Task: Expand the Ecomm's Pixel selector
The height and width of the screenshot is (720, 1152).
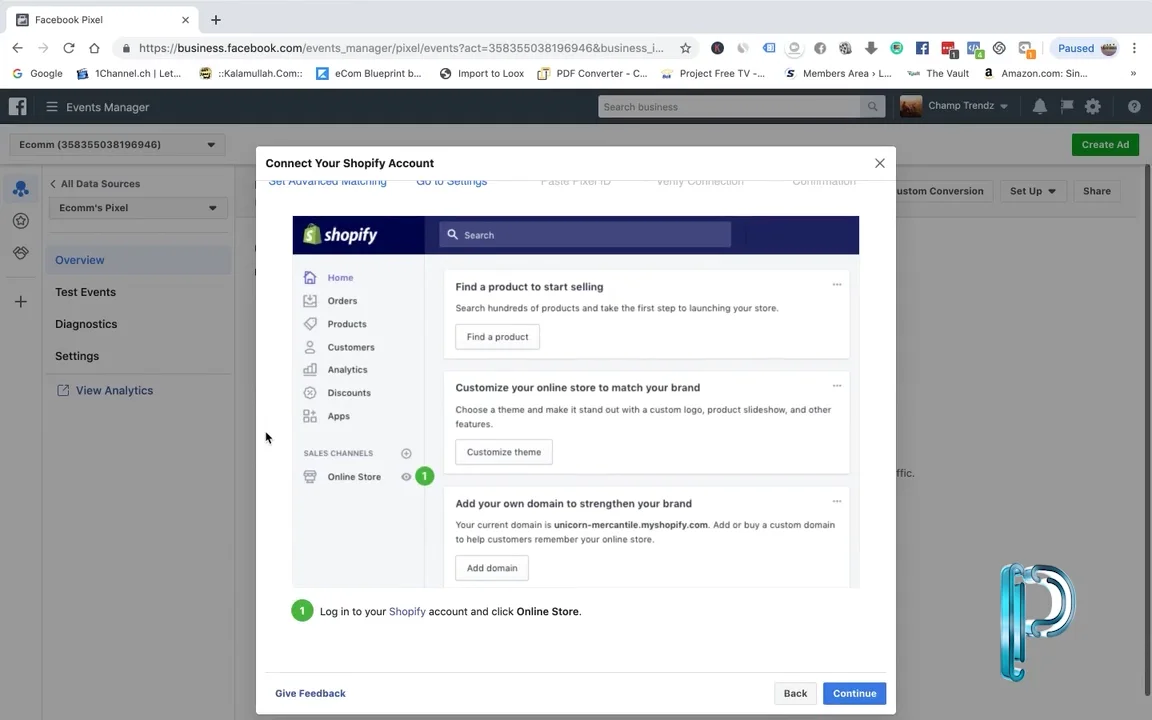Action: click(x=138, y=208)
